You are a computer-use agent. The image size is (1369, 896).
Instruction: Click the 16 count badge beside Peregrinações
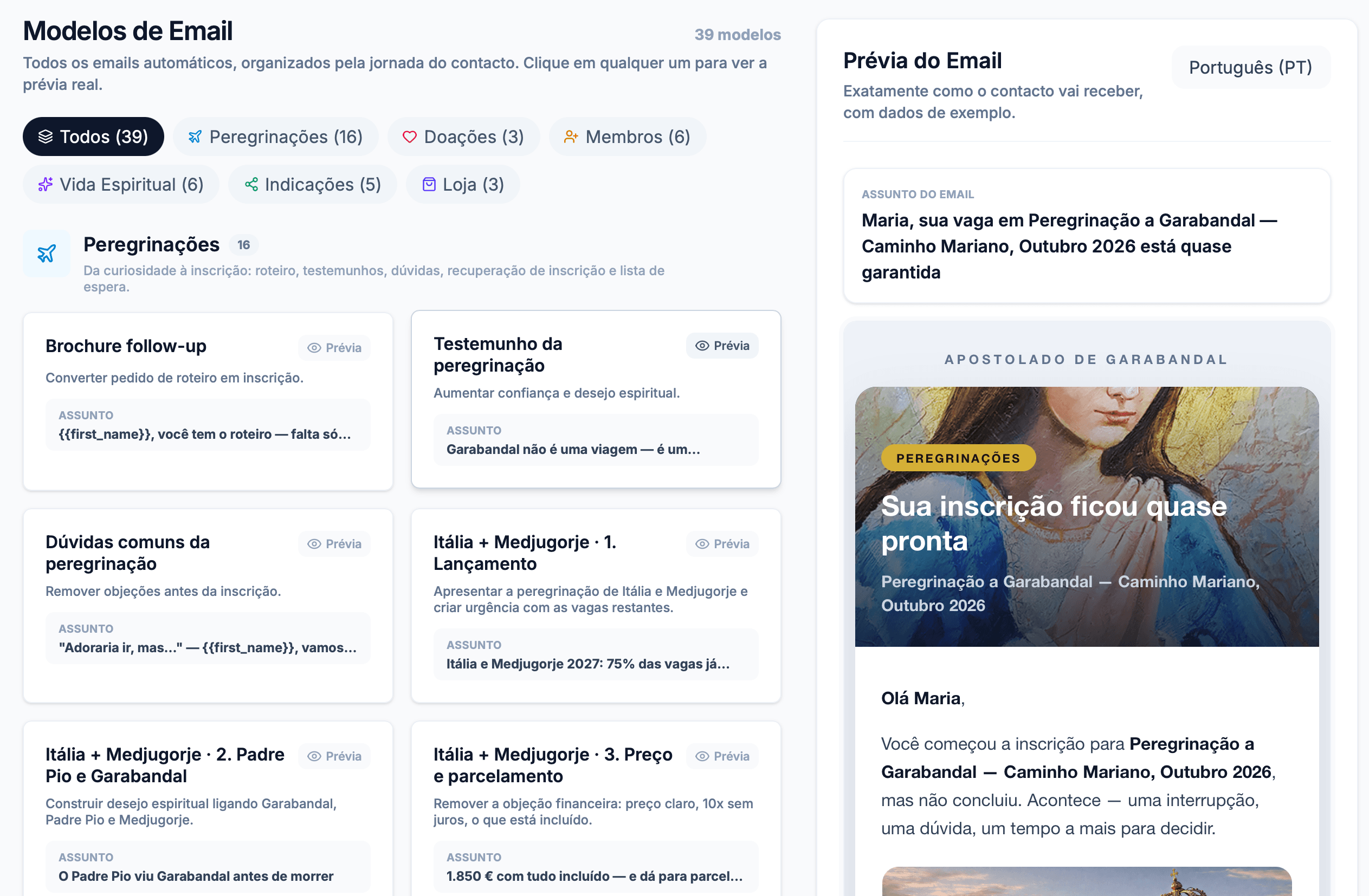pos(244,245)
